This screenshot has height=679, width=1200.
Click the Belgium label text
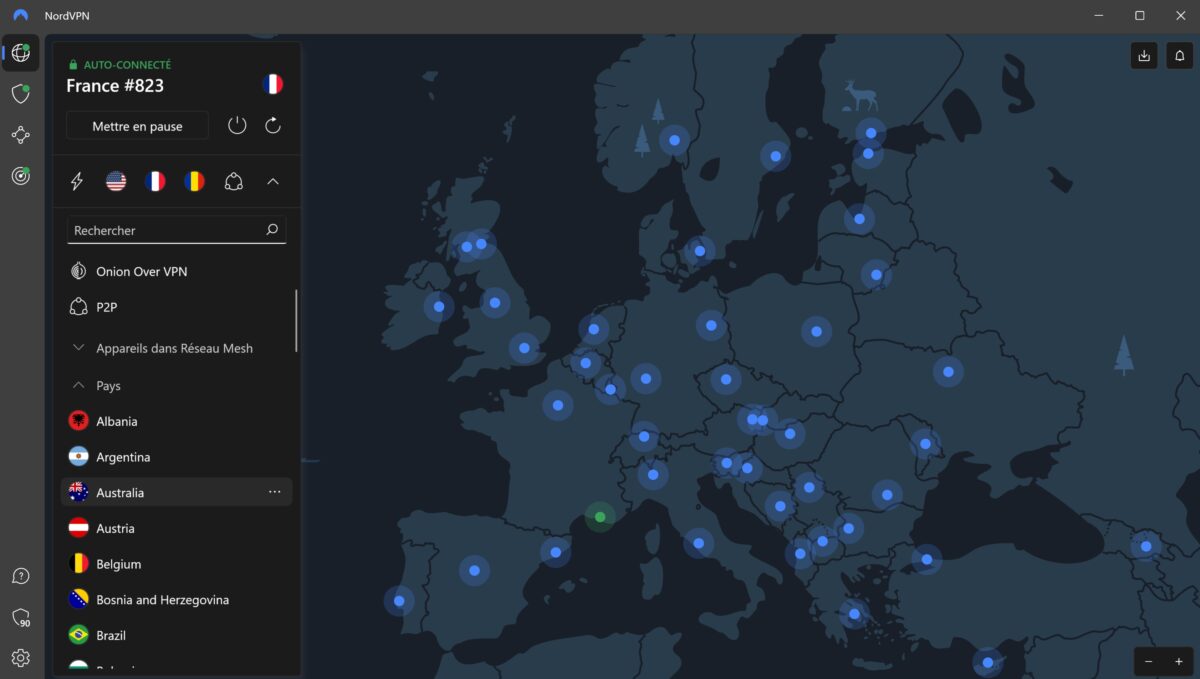click(118, 564)
